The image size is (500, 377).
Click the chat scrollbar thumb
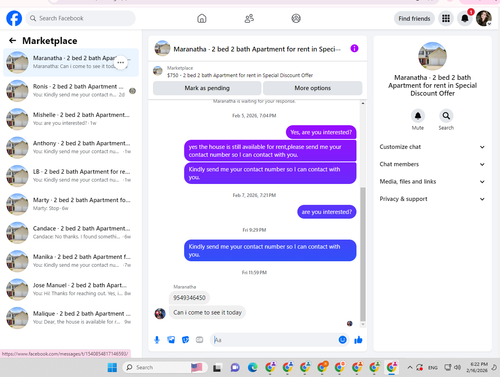click(363, 254)
